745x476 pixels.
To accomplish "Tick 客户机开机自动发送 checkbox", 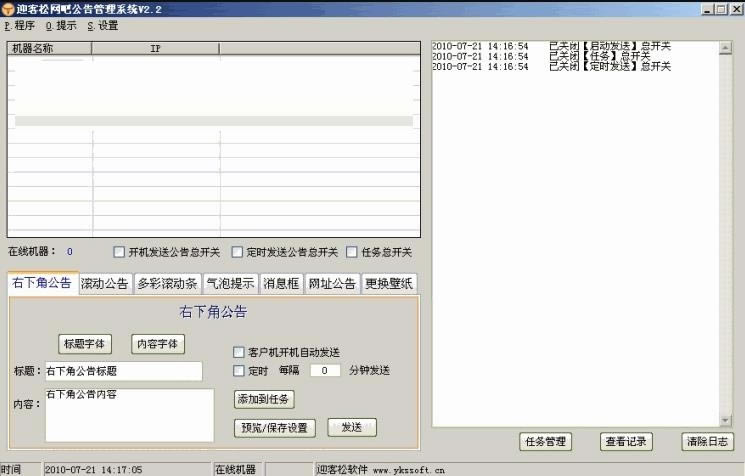I will point(239,352).
